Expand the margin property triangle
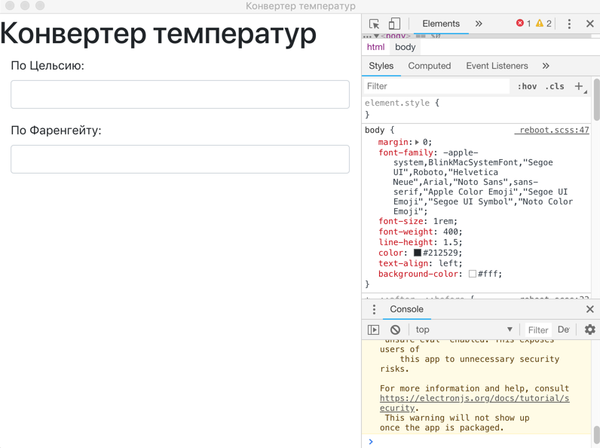The height and width of the screenshot is (448, 600). click(x=418, y=143)
